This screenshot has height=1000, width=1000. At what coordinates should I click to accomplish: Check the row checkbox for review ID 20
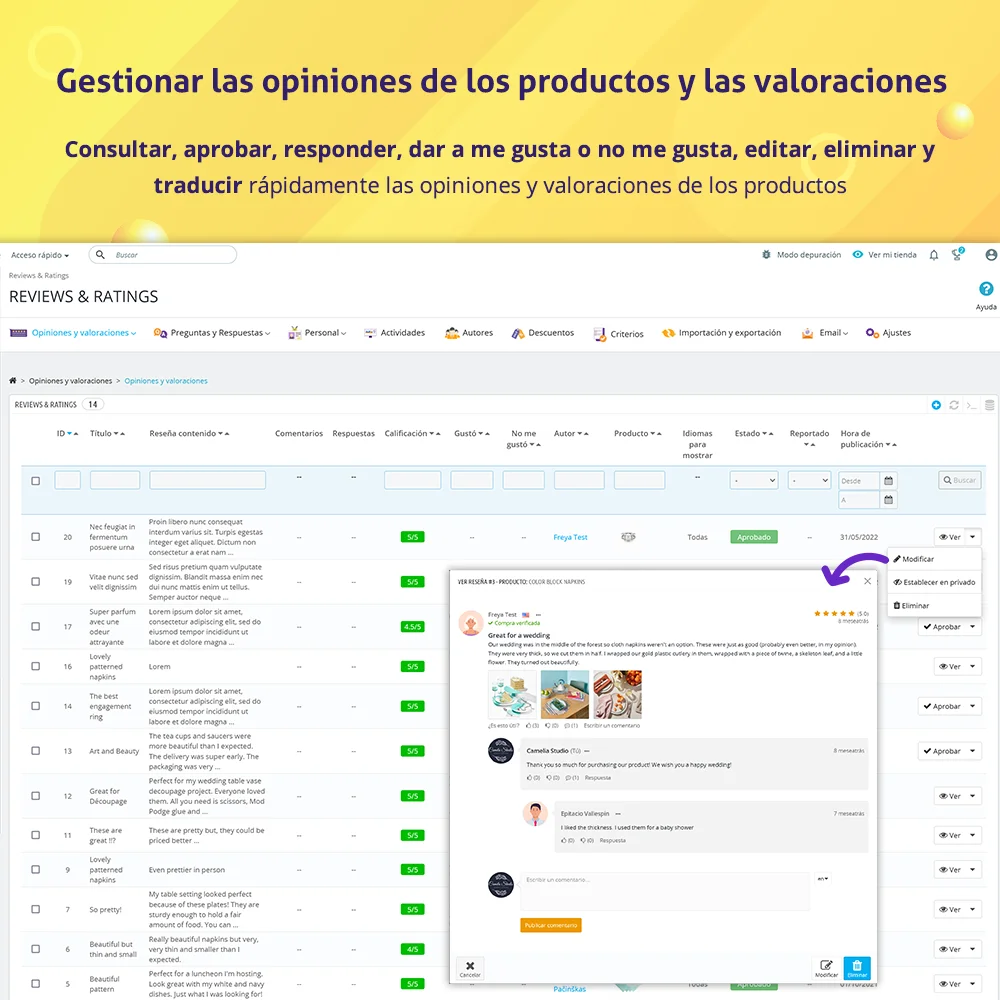coord(36,536)
